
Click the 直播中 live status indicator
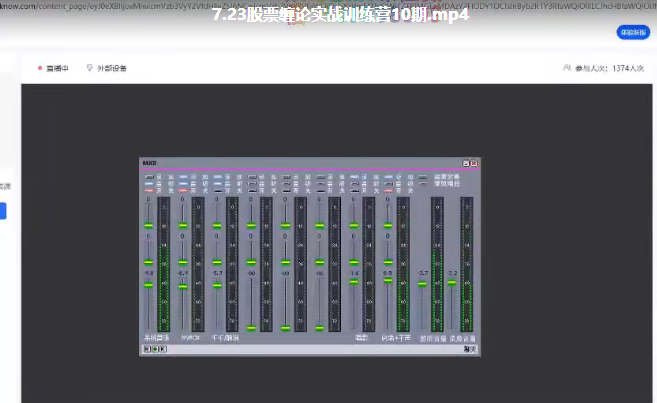pyautogui.click(x=53, y=68)
